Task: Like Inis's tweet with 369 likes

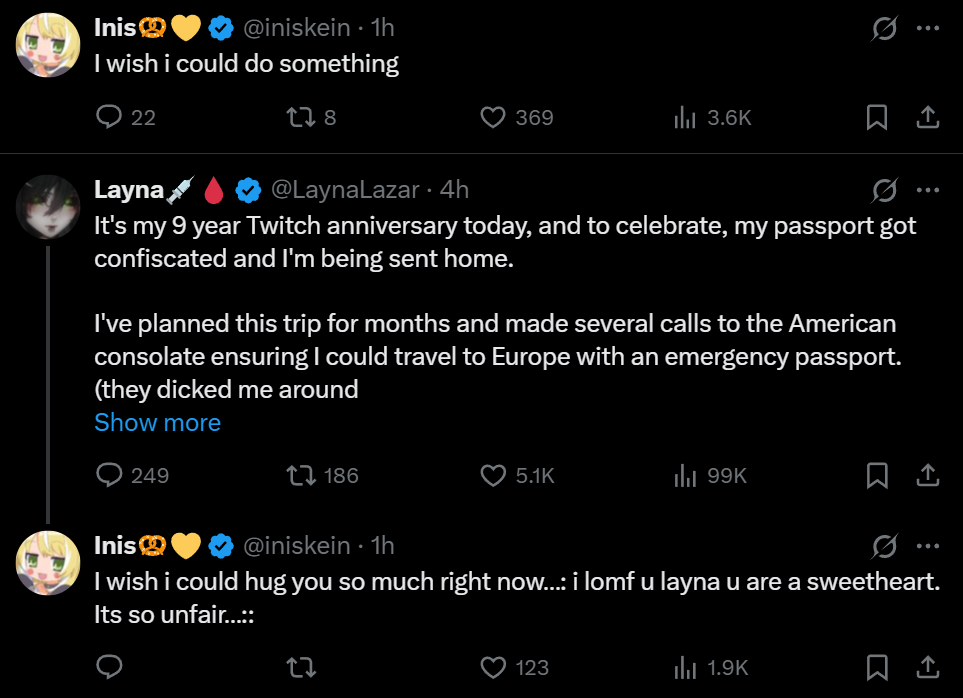Action: (492, 118)
